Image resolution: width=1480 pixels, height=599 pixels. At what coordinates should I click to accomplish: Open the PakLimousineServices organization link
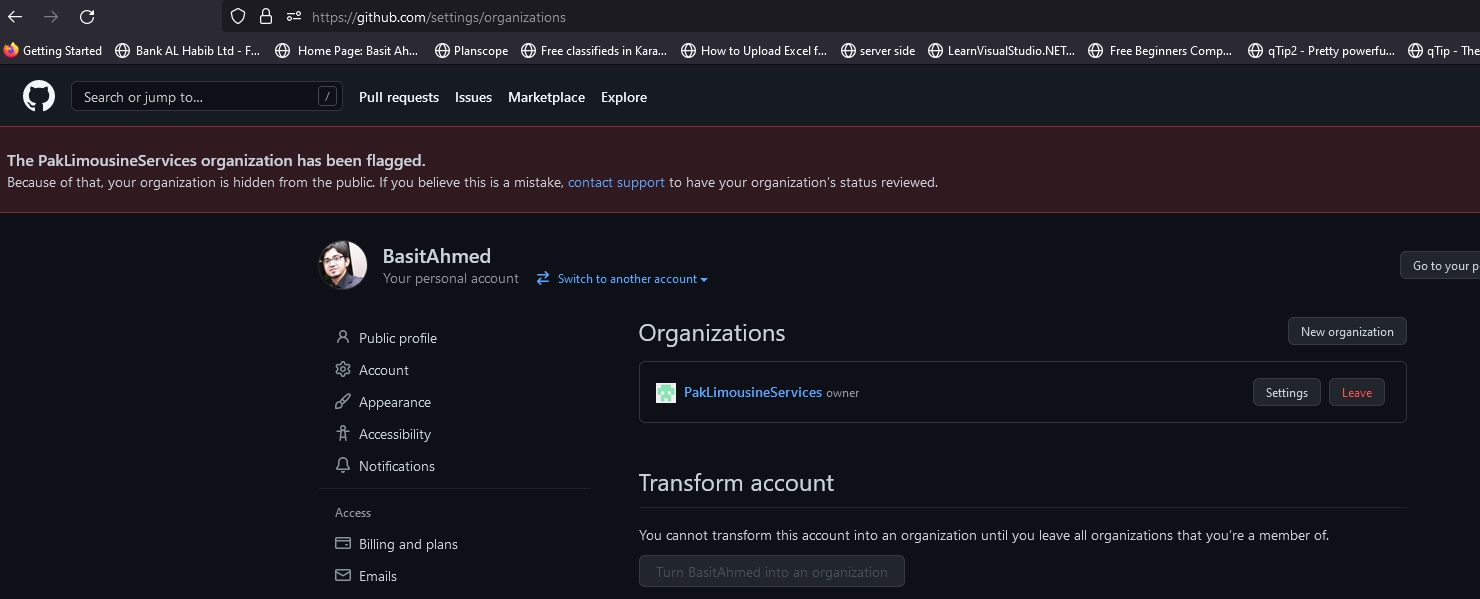tap(753, 392)
